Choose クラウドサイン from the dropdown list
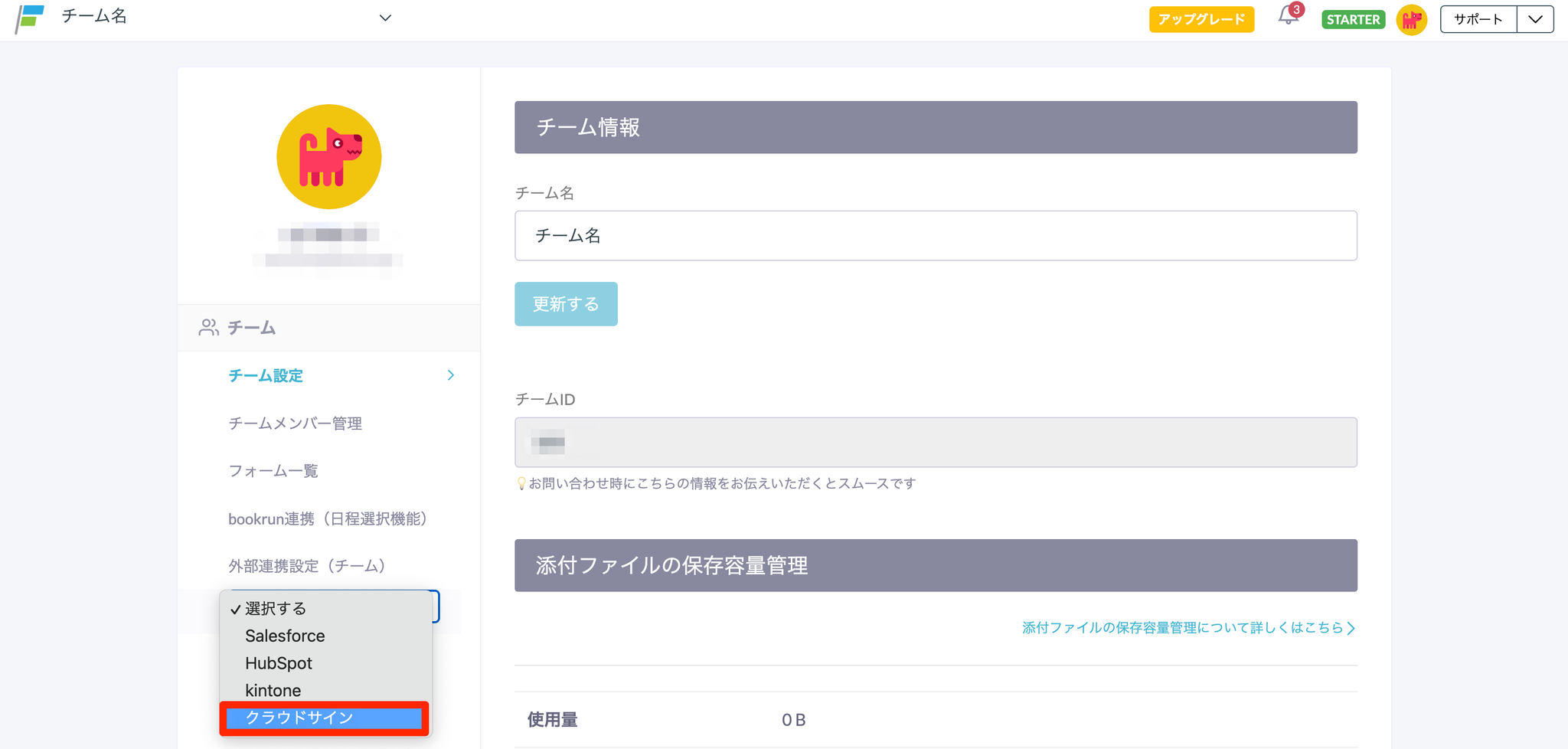This screenshot has width=1568, height=749. 324,718
